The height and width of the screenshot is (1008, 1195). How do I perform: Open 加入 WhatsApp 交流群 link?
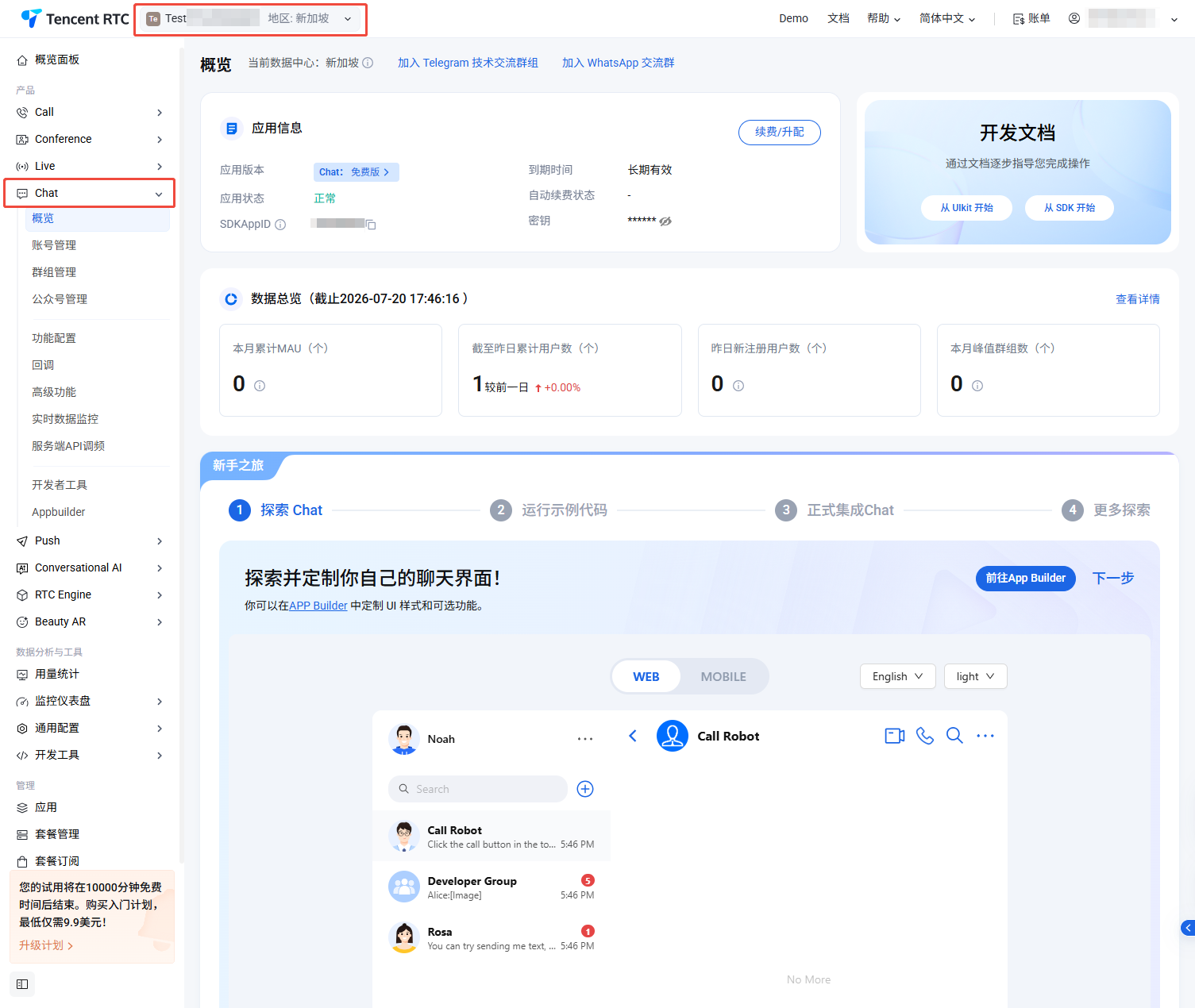pos(619,63)
